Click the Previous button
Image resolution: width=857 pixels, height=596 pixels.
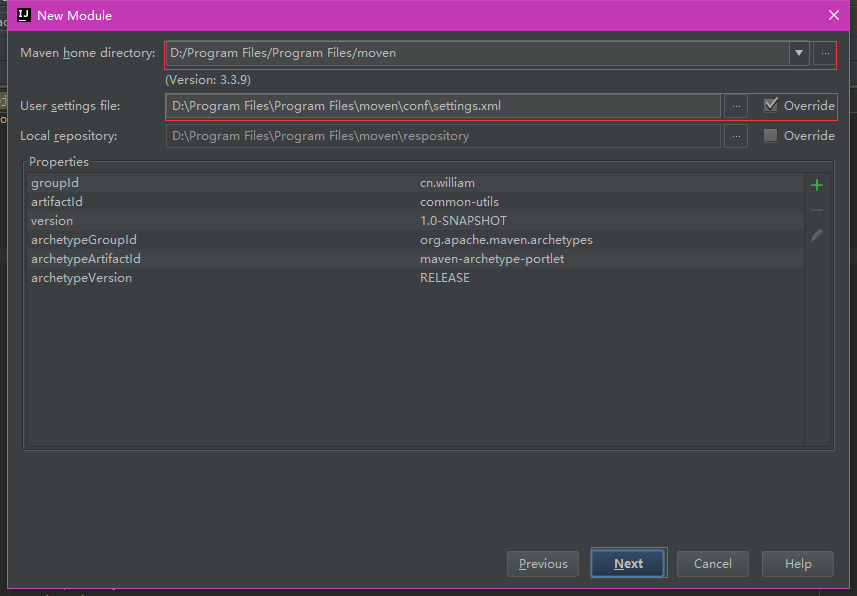tap(543, 564)
